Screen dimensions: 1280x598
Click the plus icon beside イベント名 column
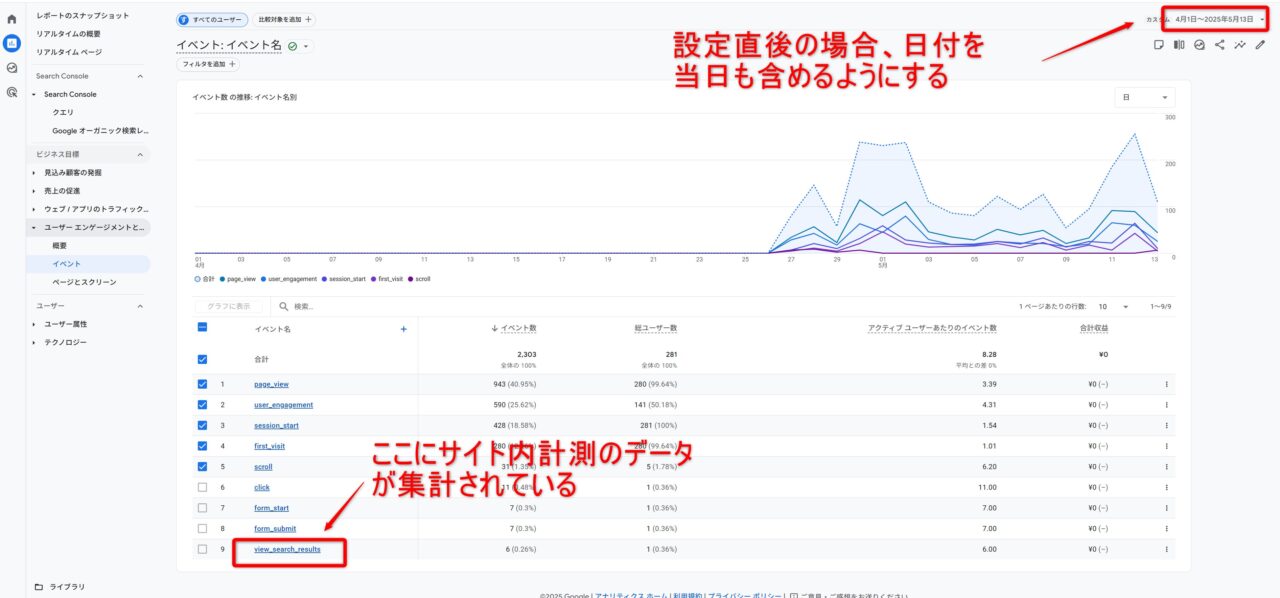coord(404,329)
